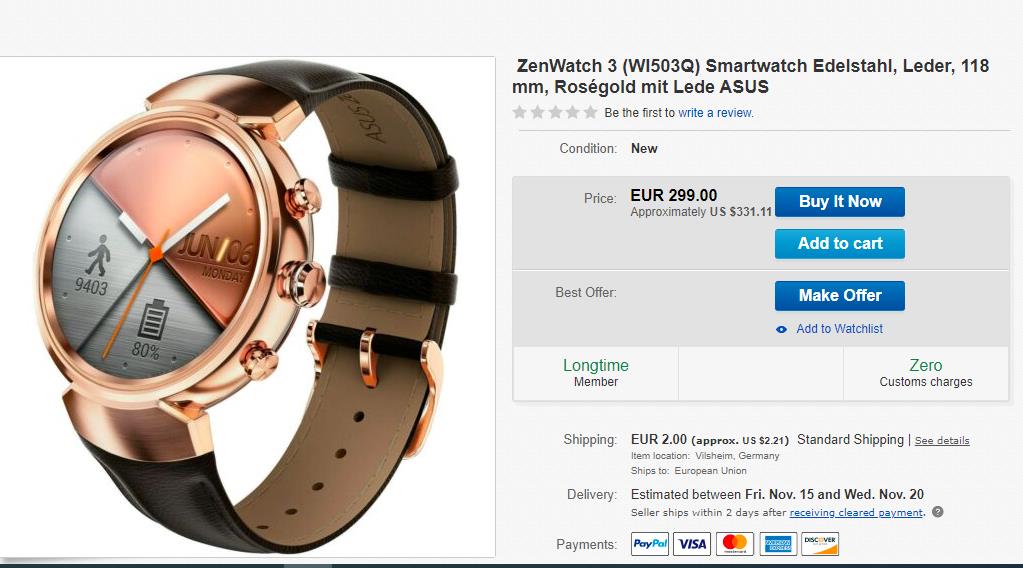Click the Buy It Now button
Viewport: 1023px width, 568px height.
coord(840,202)
